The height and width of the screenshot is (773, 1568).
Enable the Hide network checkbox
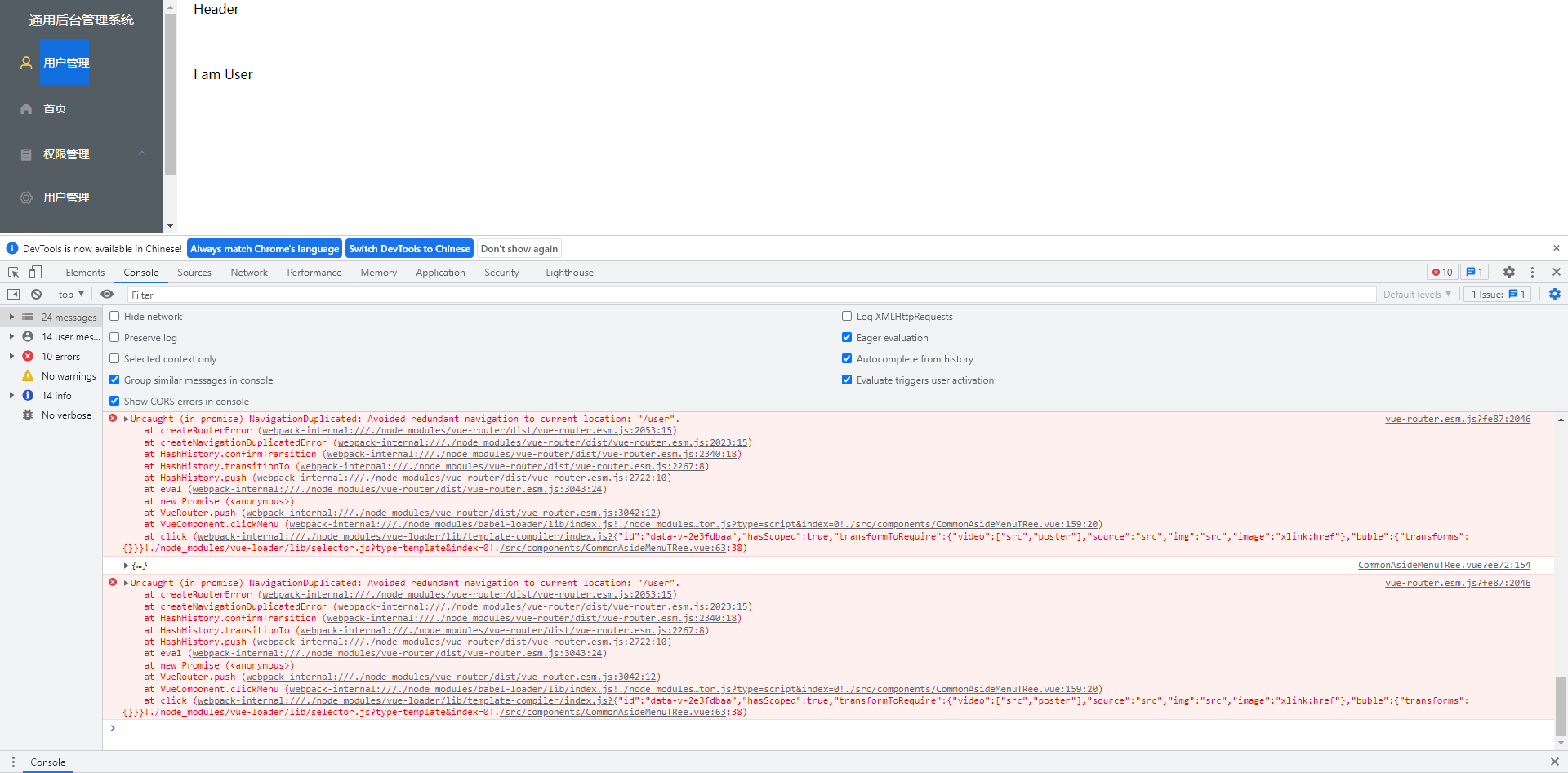pos(114,316)
